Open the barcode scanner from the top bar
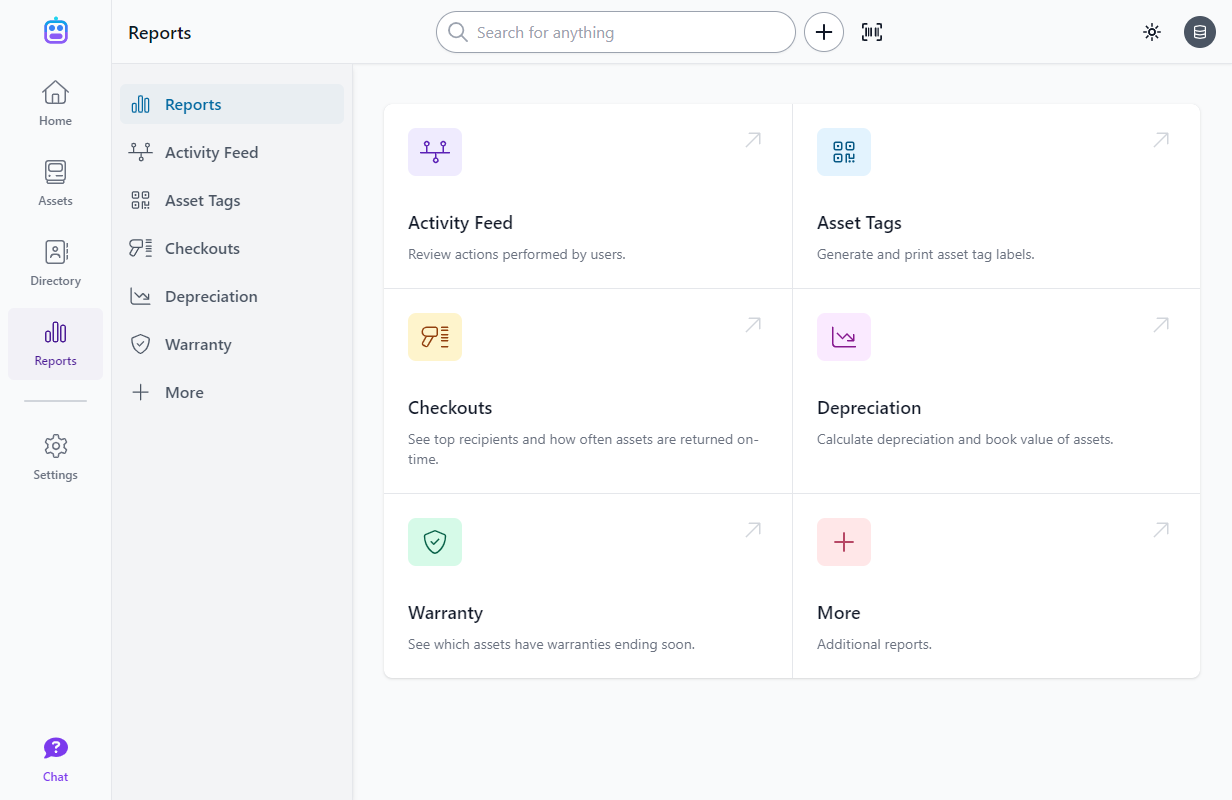This screenshot has height=800, width=1232. (x=871, y=31)
